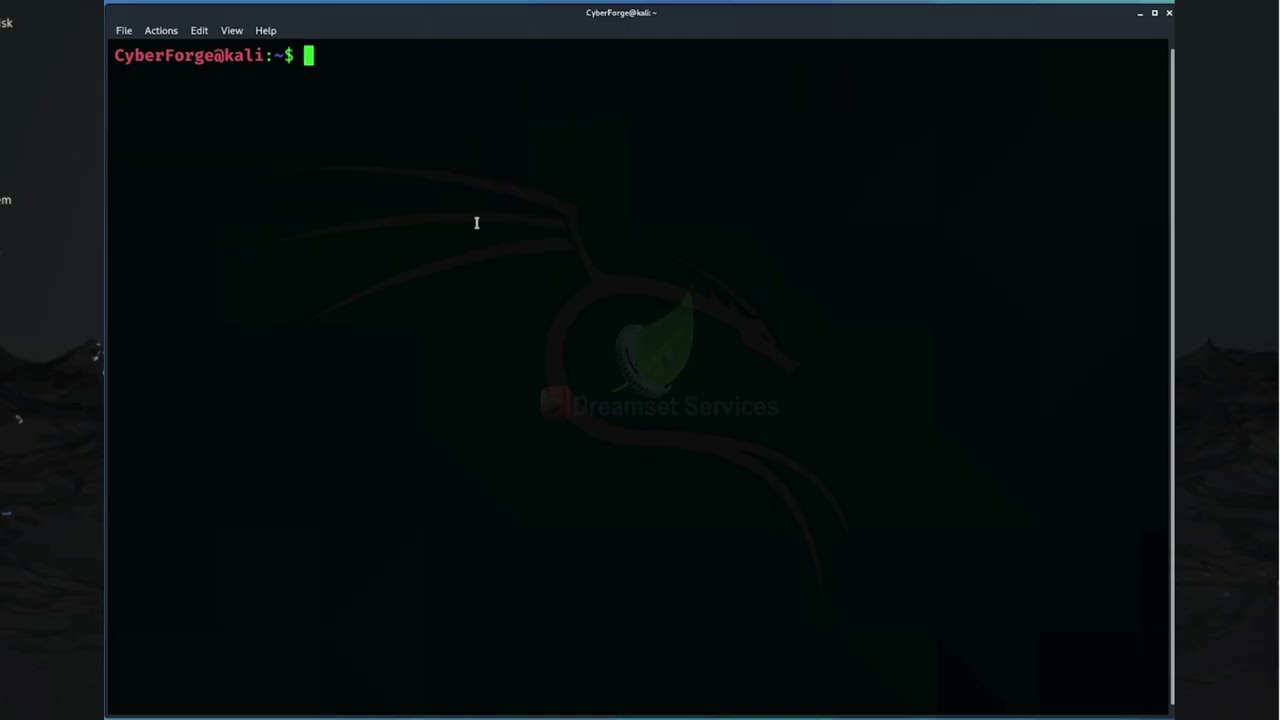Open the File menu

coord(124,31)
